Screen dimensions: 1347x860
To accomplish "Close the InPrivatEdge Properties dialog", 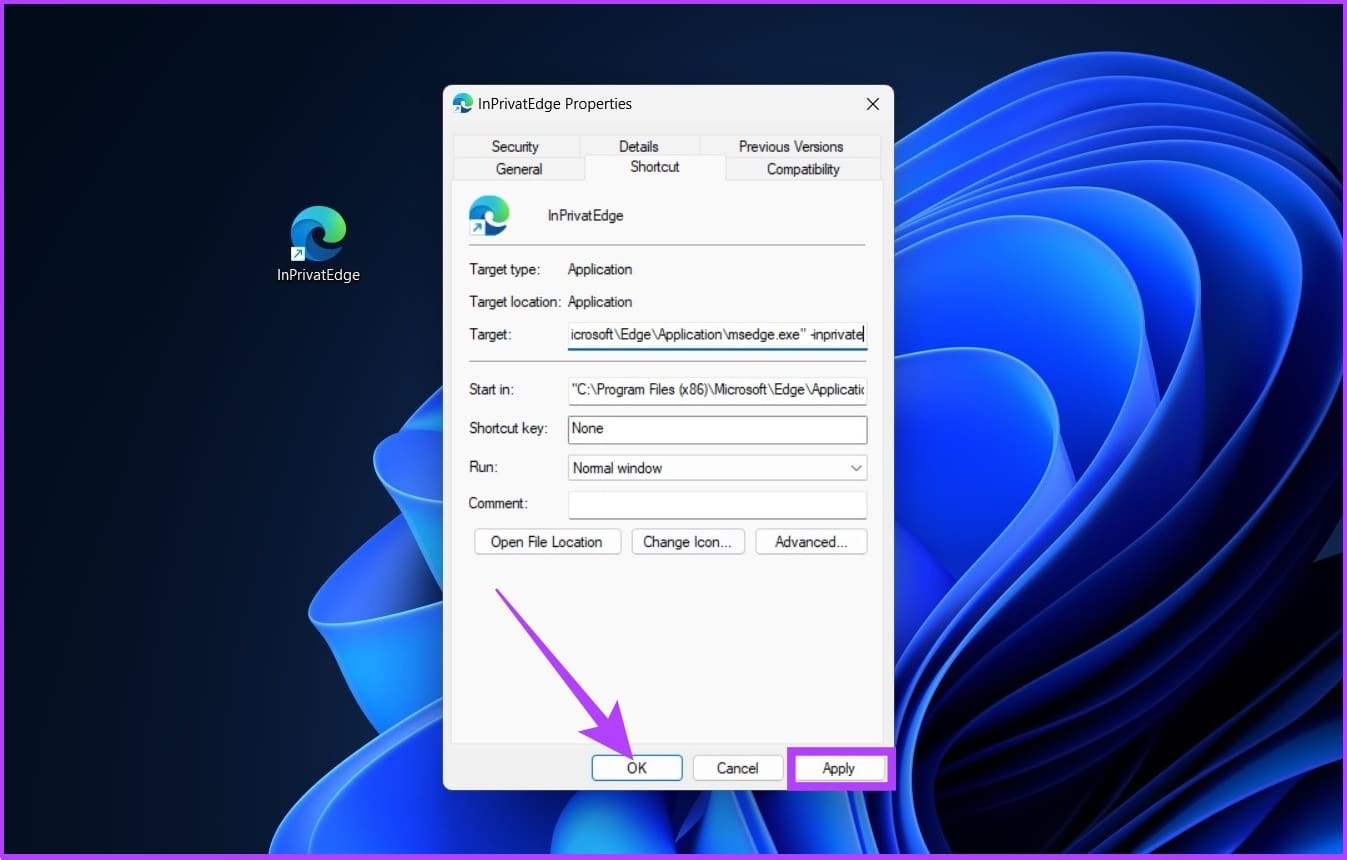I will point(872,104).
